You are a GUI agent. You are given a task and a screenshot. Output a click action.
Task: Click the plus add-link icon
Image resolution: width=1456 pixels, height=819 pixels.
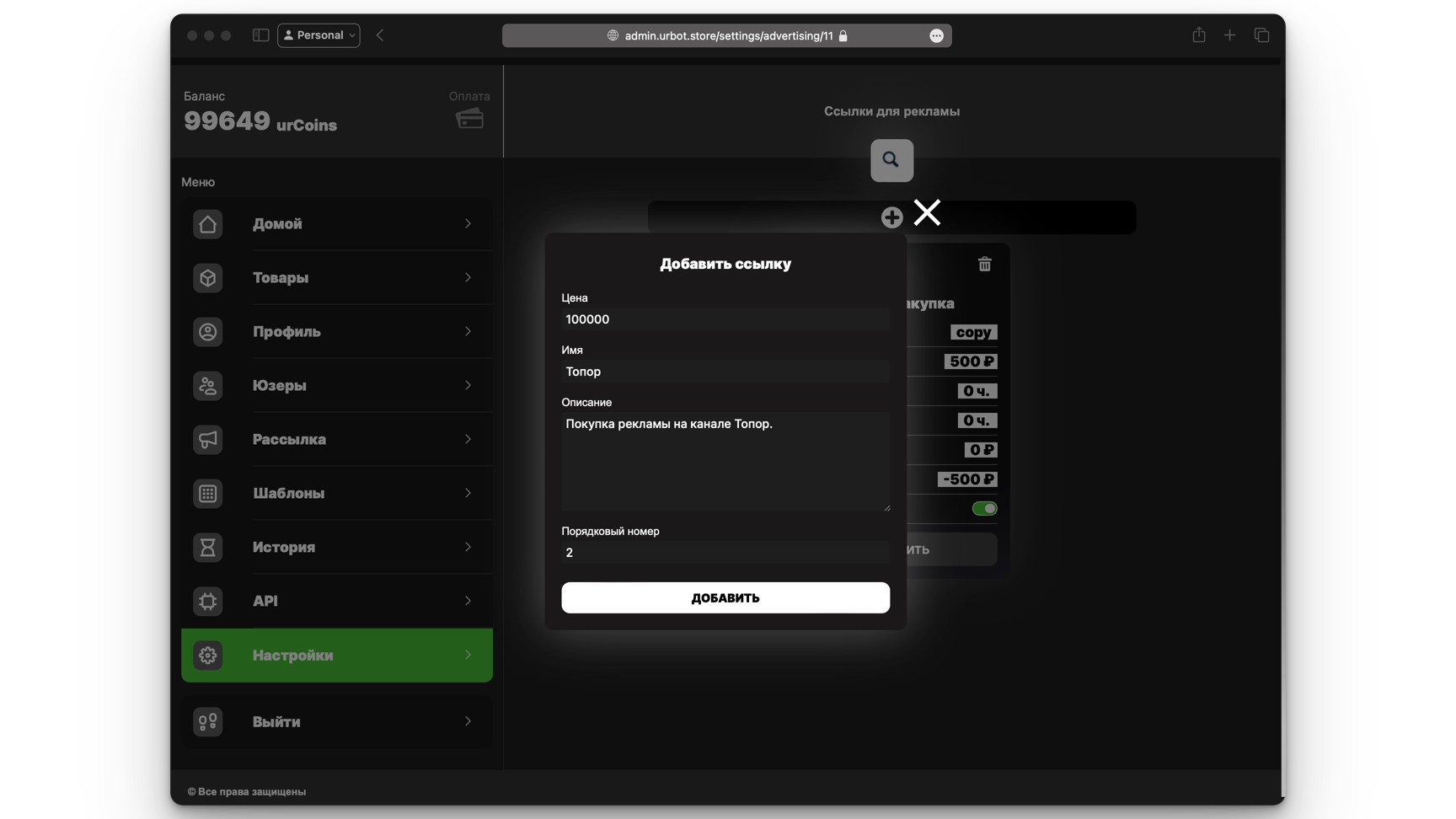891,217
